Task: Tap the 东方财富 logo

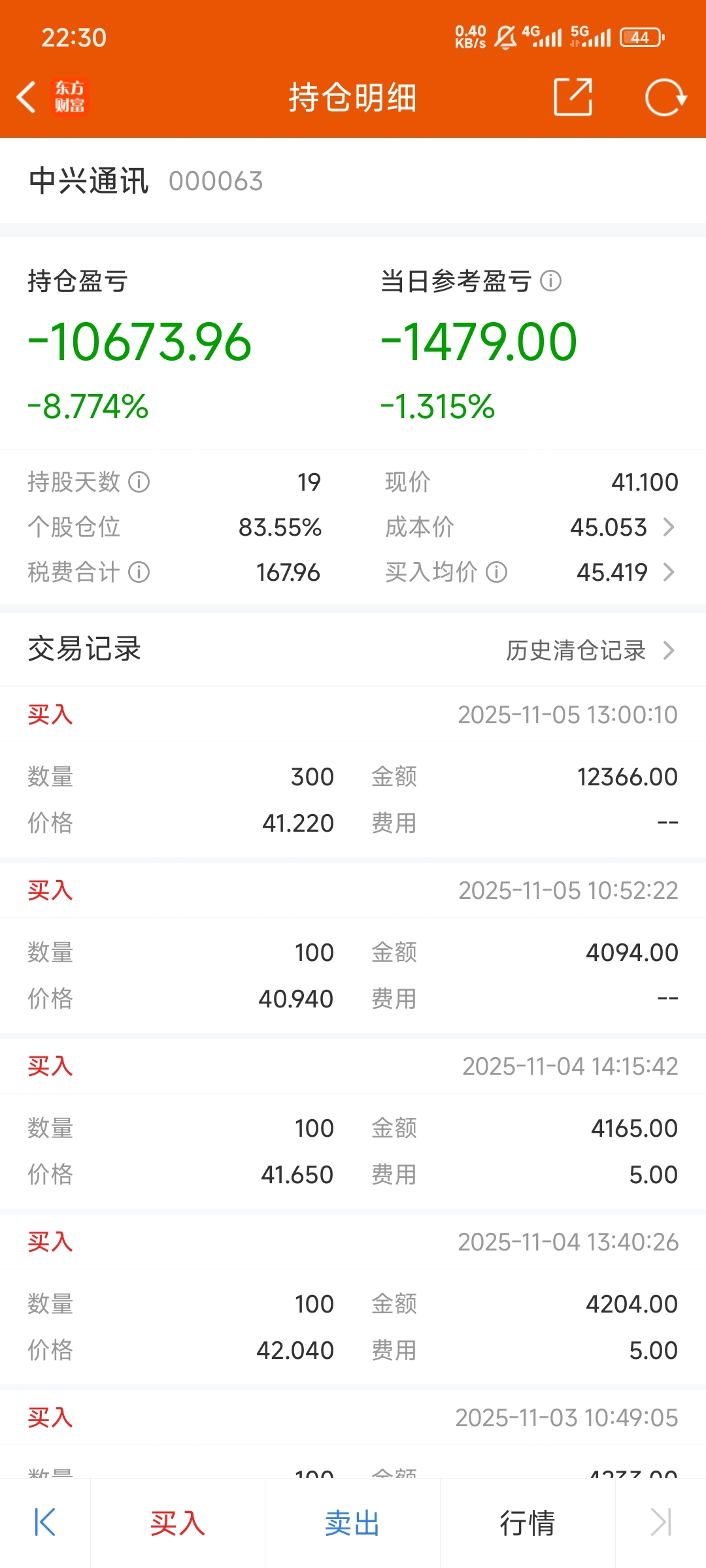Action: [69, 97]
